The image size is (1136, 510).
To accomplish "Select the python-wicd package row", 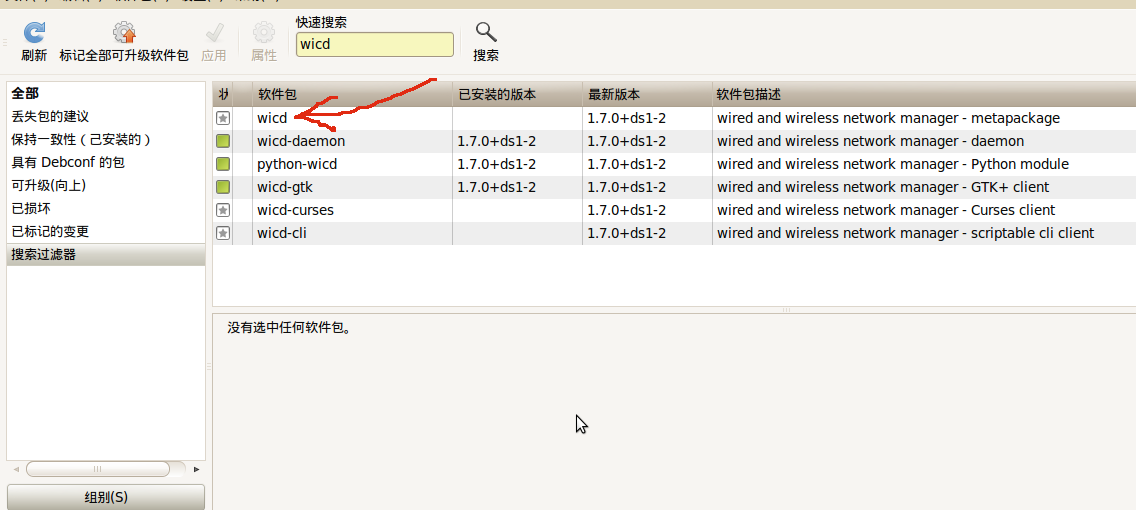I will click(674, 164).
